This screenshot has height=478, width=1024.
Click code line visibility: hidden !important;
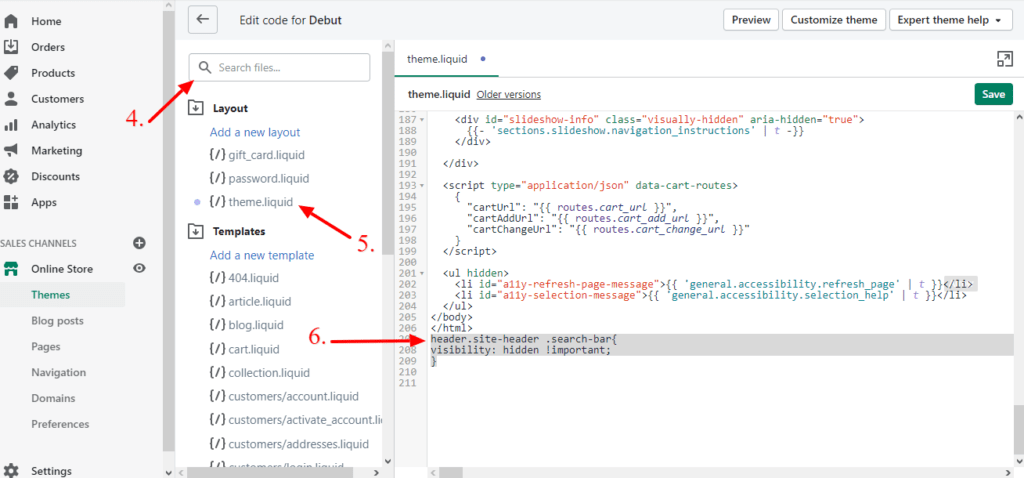pyautogui.click(x=520, y=350)
